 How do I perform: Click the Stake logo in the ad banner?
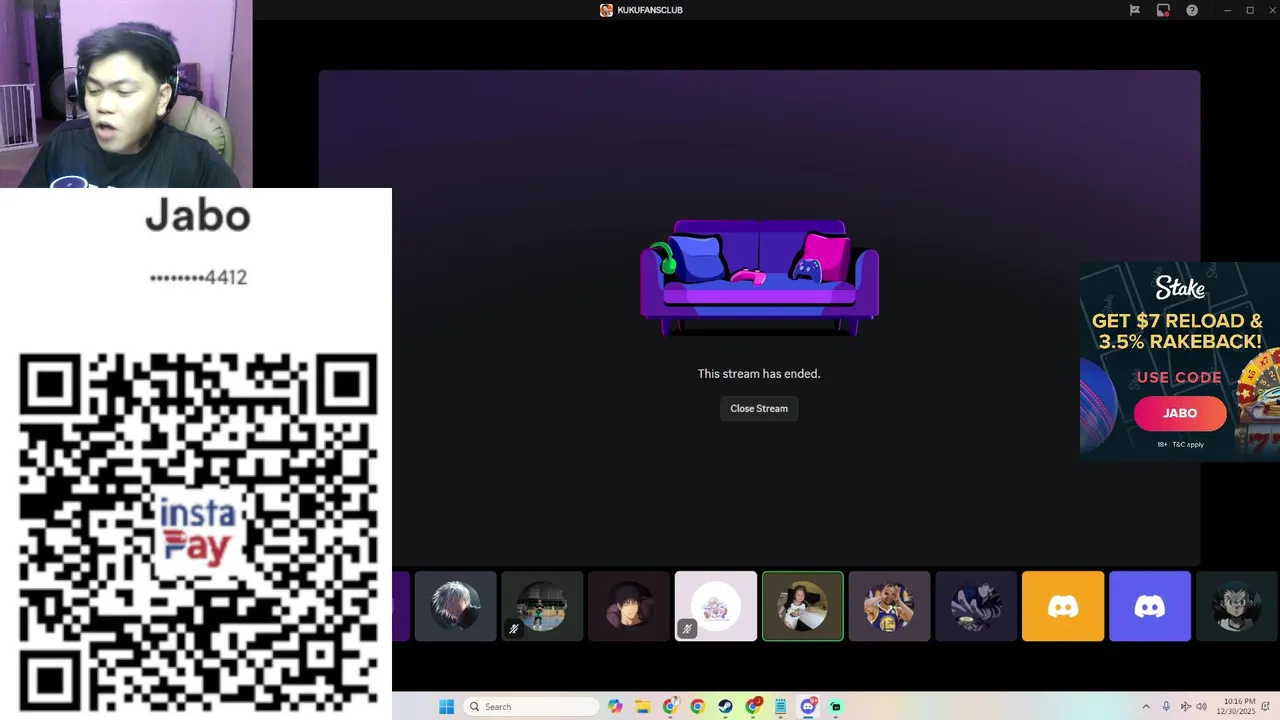coord(1180,288)
